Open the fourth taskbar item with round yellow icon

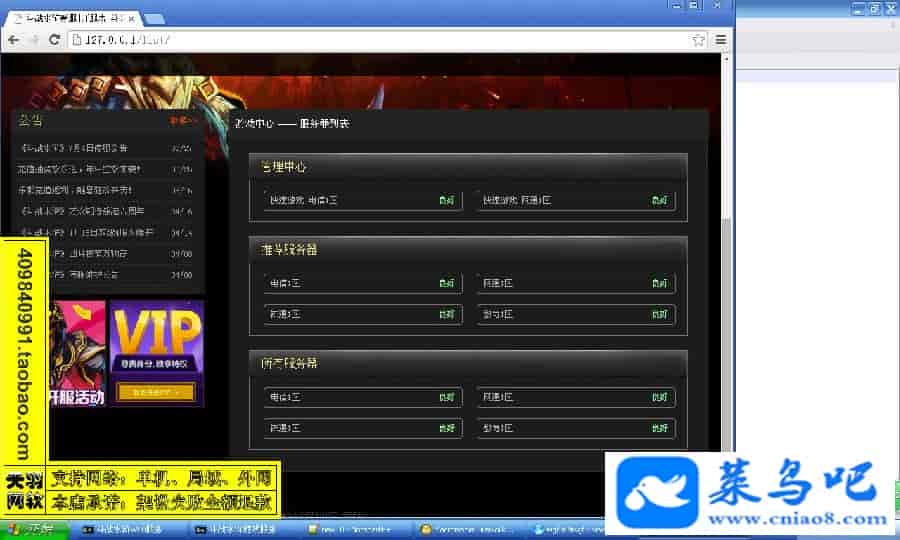(x=467, y=529)
